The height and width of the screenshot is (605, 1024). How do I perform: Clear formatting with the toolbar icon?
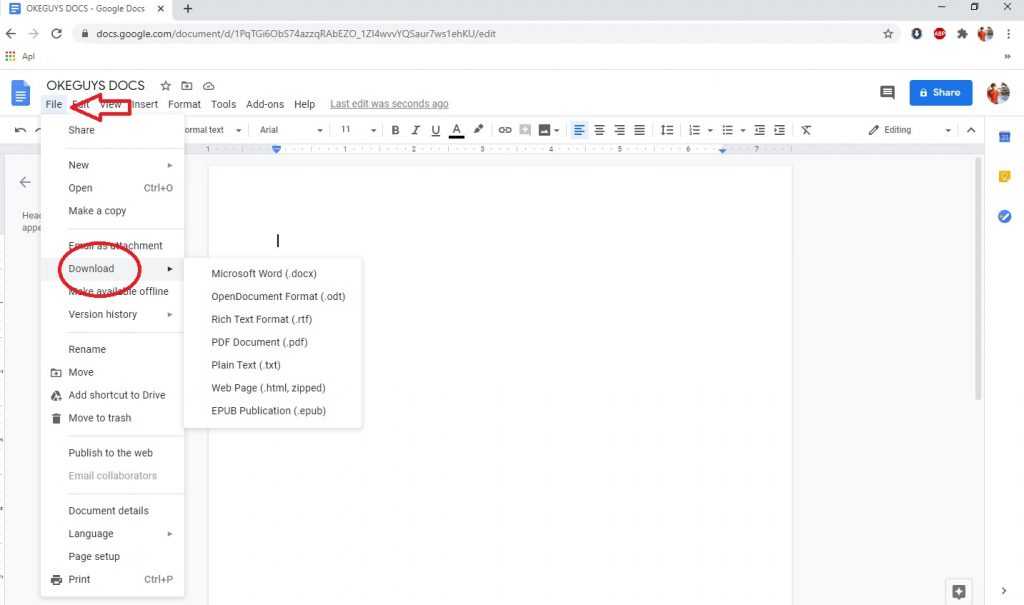(806, 130)
